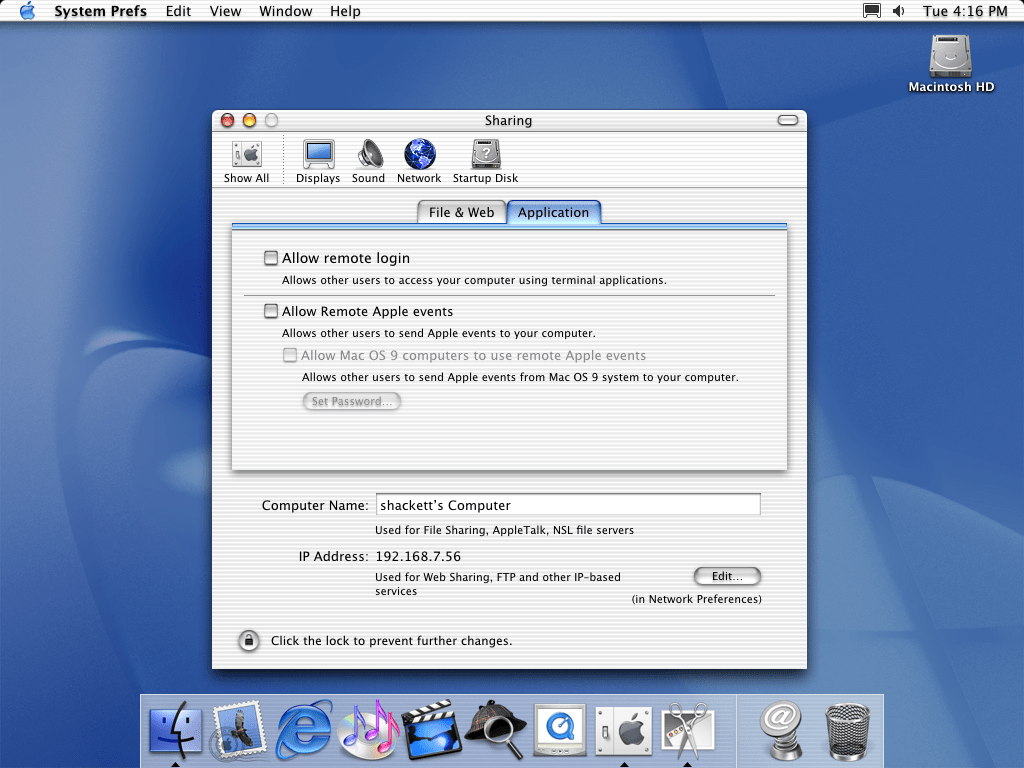Open the Window menu in menu bar
The width and height of the screenshot is (1024, 768).
click(x=285, y=11)
